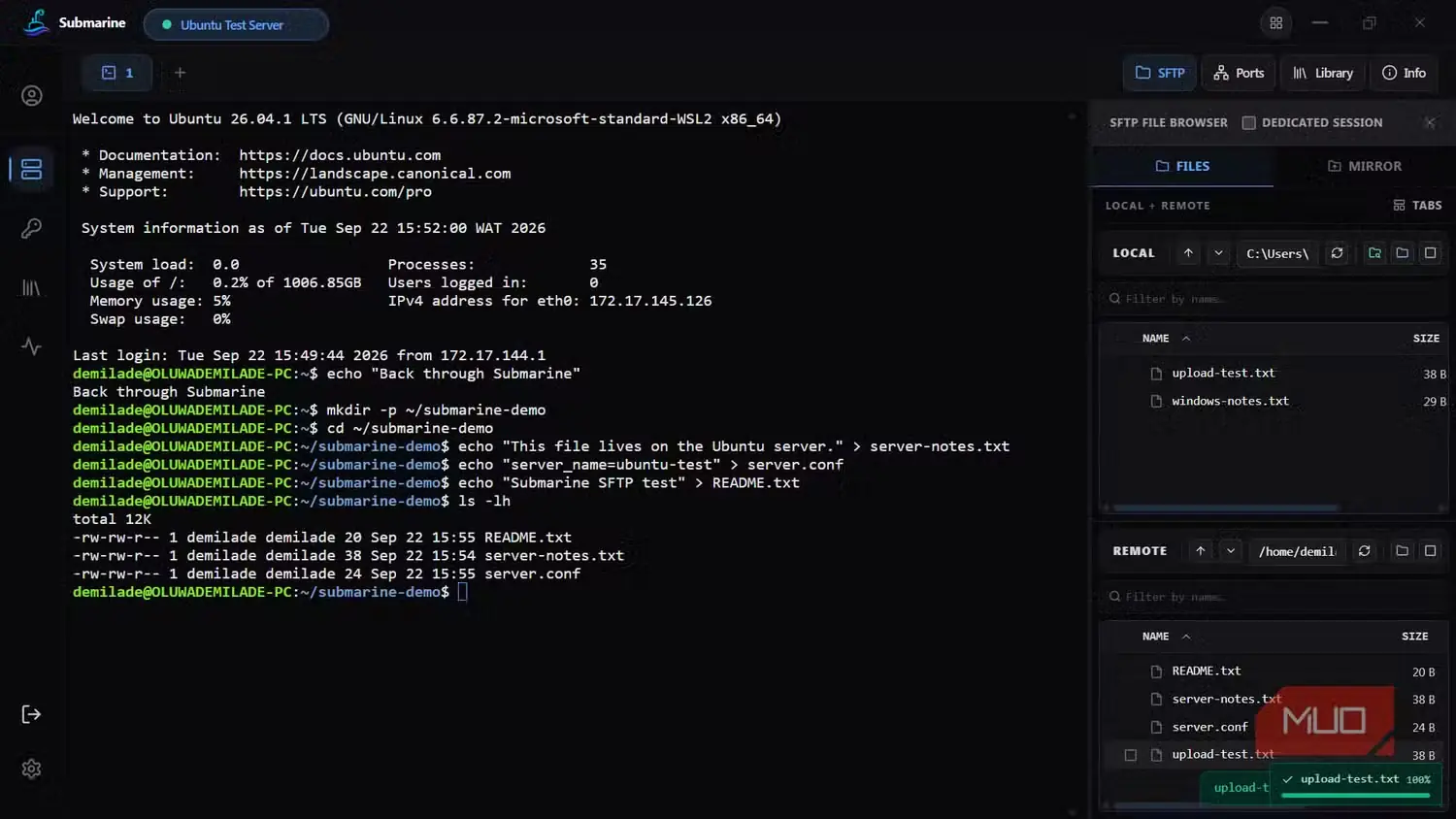The height and width of the screenshot is (819, 1456).
Task: Click the file icon of server.conf
Action: [1156, 727]
